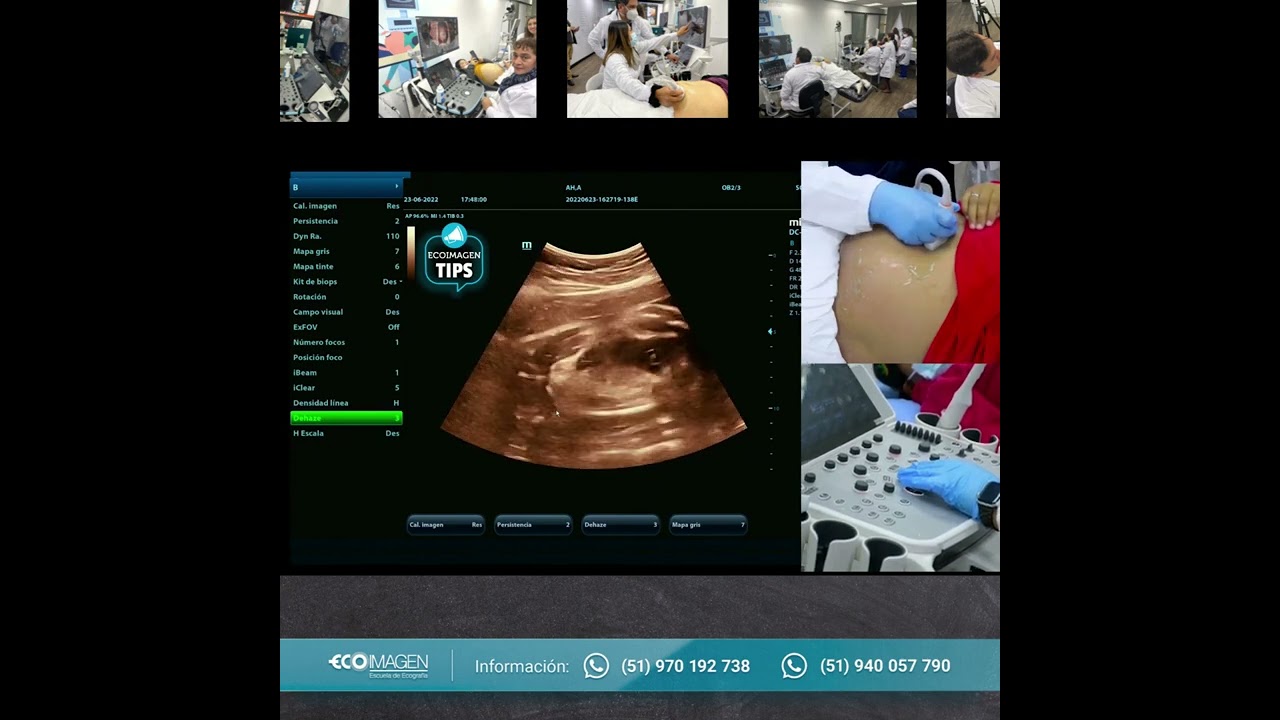Click the WhatsApp icon beside (51) 940 057 790

tap(794, 666)
